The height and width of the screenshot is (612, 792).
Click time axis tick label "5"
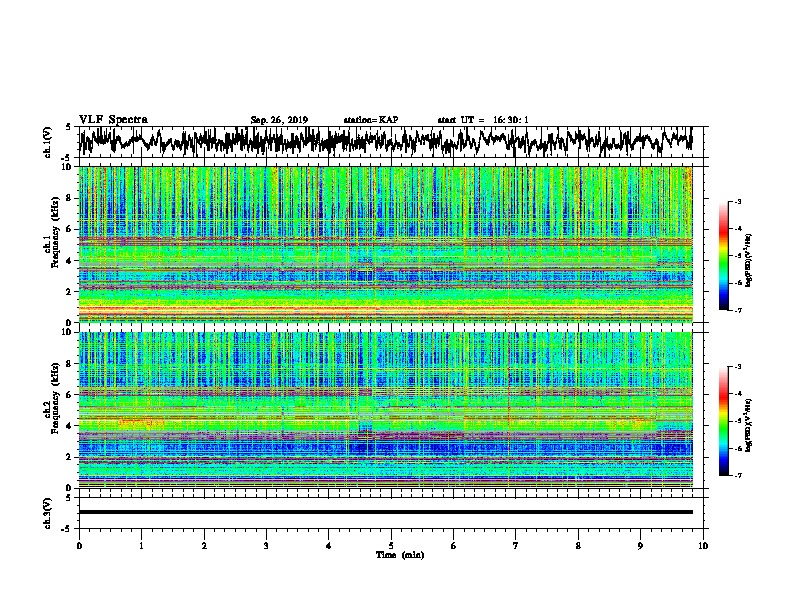(391, 545)
